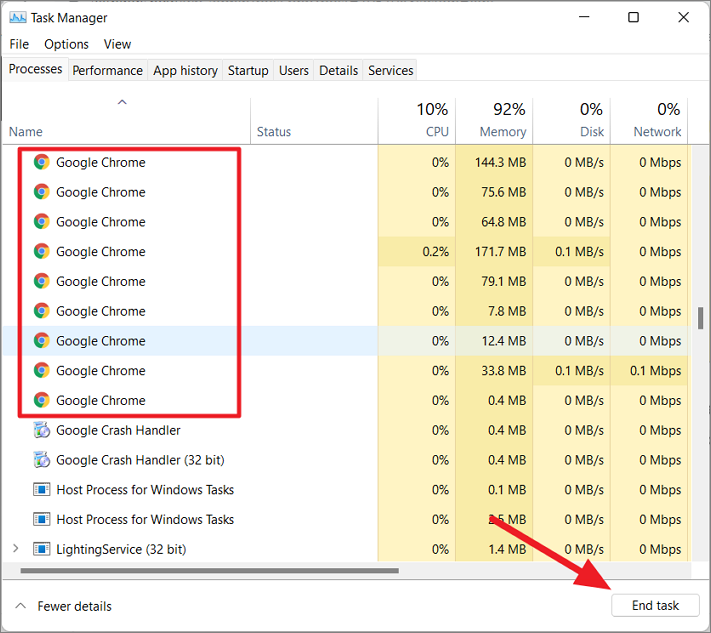Click the 12.4 MB memory value

pyautogui.click(x=503, y=341)
